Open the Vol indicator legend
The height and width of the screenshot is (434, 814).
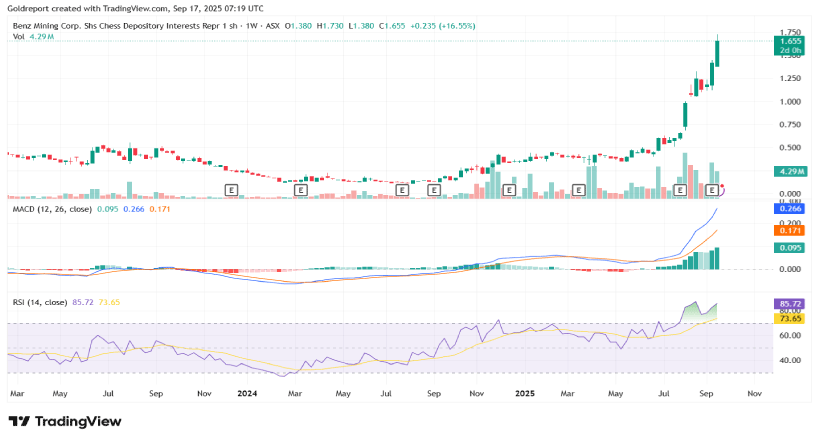(18, 37)
